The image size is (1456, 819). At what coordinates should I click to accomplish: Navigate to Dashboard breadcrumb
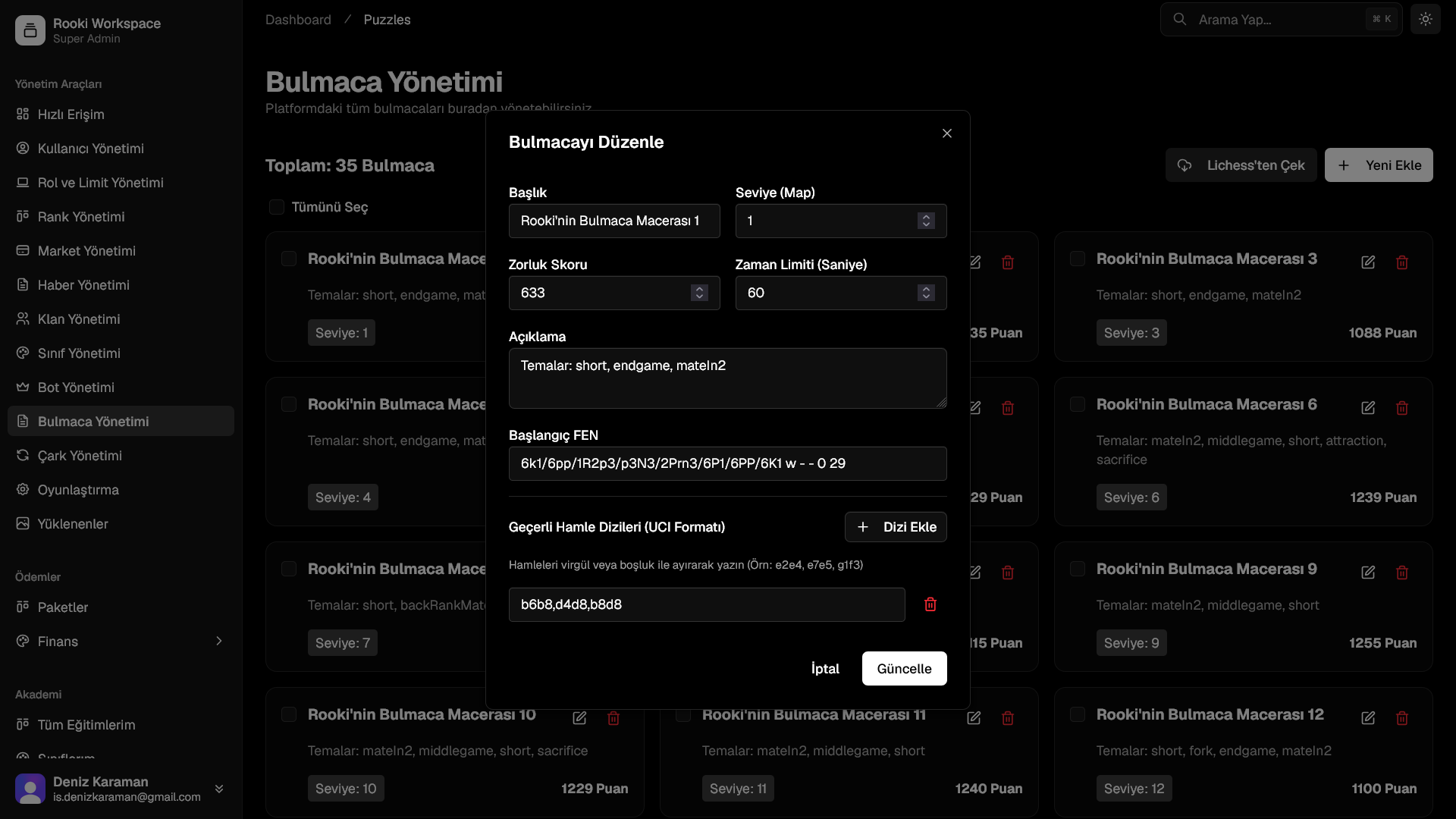[298, 20]
